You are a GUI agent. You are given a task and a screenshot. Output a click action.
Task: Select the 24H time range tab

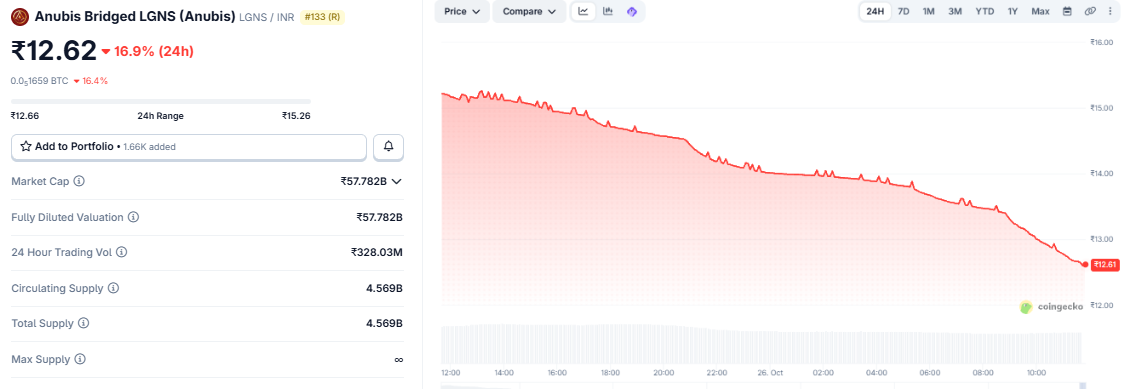[x=875, y=11]
